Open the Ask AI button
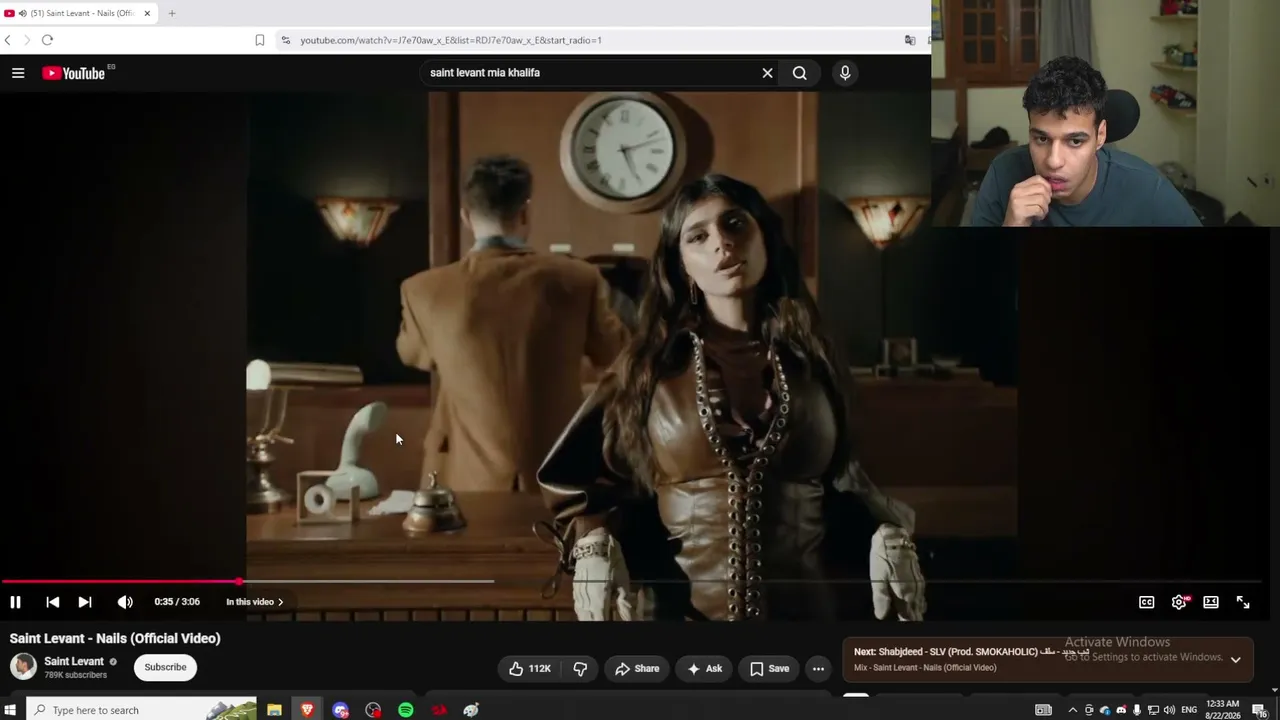This screenshot has height=720, width=1280. click(705, 669)
